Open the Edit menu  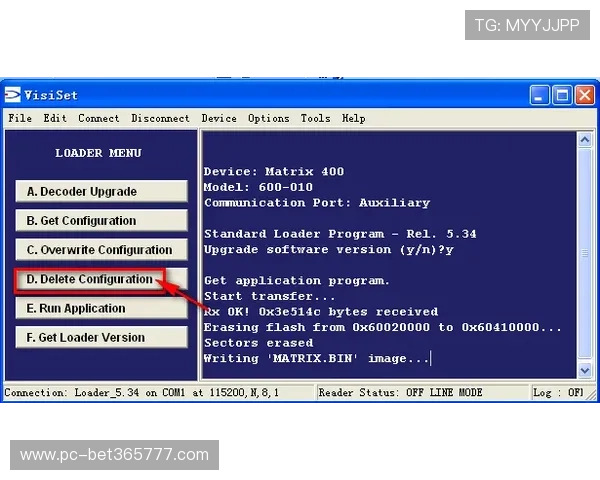point(55,118)
